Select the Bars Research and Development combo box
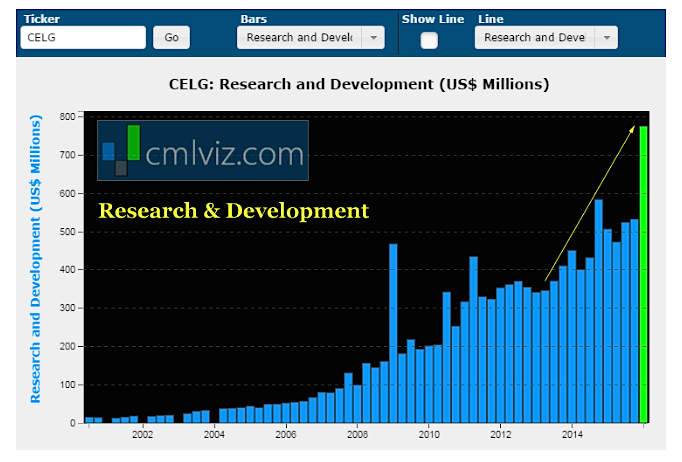 (x=311, y=37)
